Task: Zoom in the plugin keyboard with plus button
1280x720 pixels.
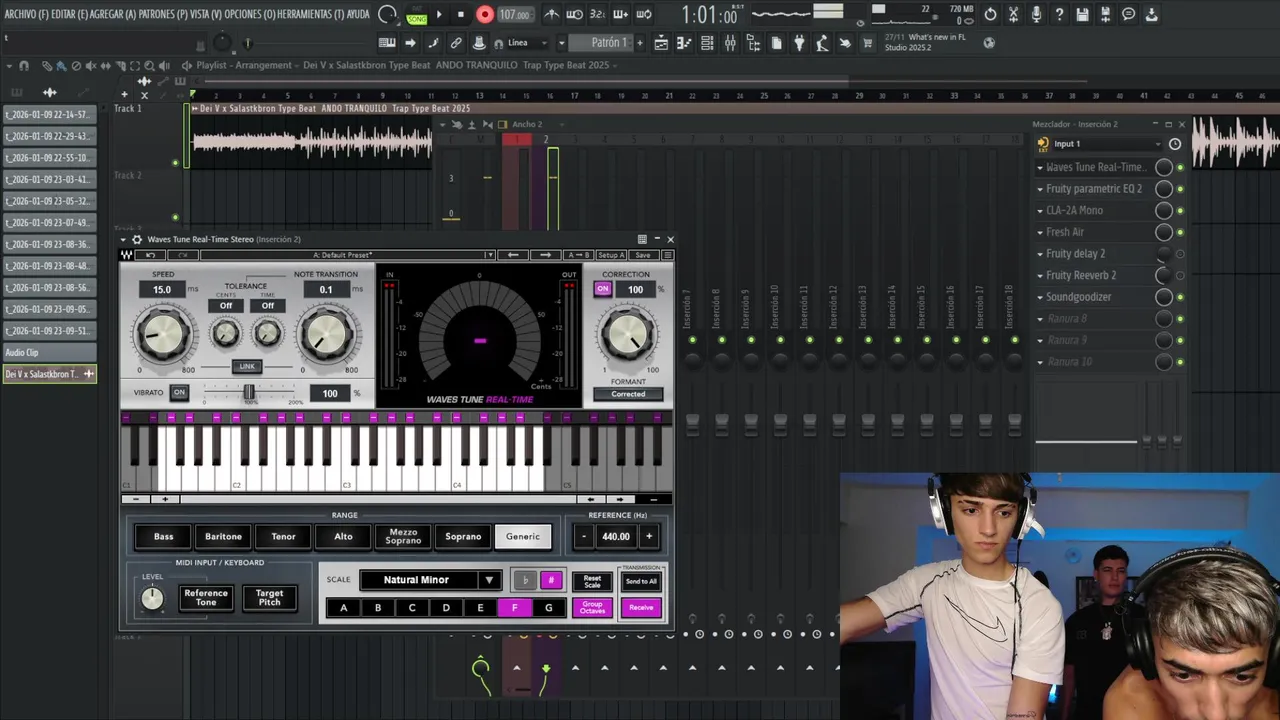Action: (x=165, y=499)
